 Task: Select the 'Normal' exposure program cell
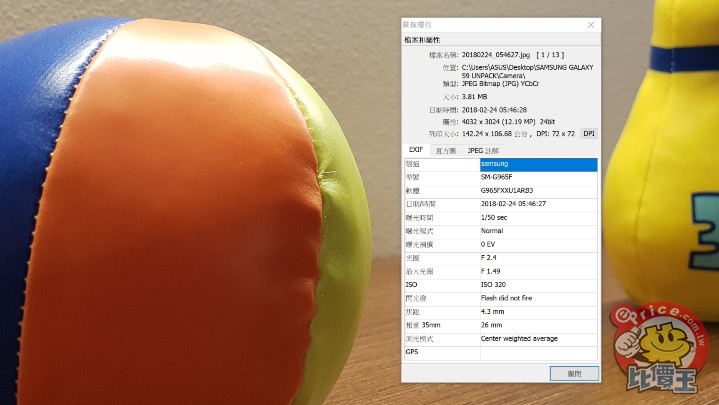pos(539,231)
